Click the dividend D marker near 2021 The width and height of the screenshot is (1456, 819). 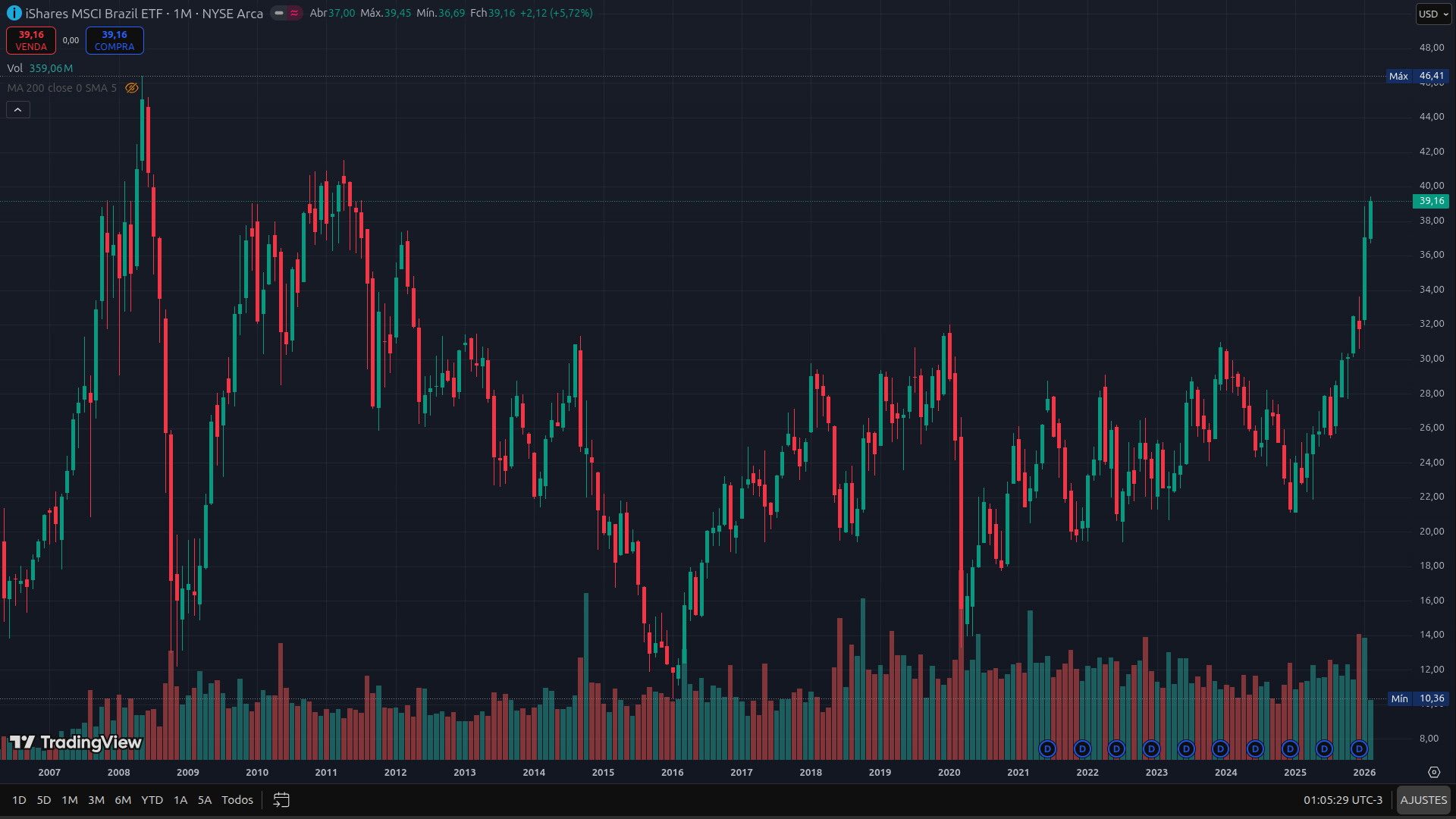[1047, 749]
